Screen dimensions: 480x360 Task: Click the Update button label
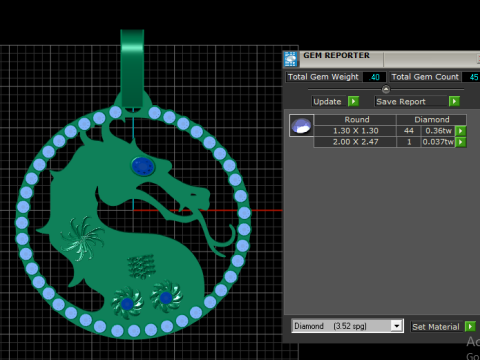pyautogui.click(x=327, y=102)
